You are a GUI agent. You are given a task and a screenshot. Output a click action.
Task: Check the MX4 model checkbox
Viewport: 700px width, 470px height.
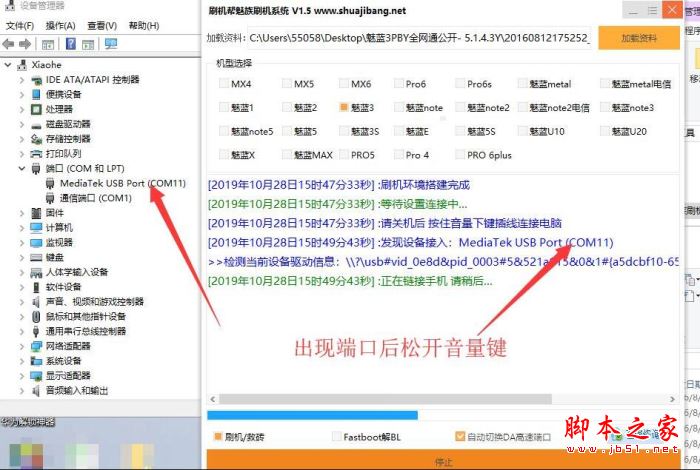click(x=224, y=83)
